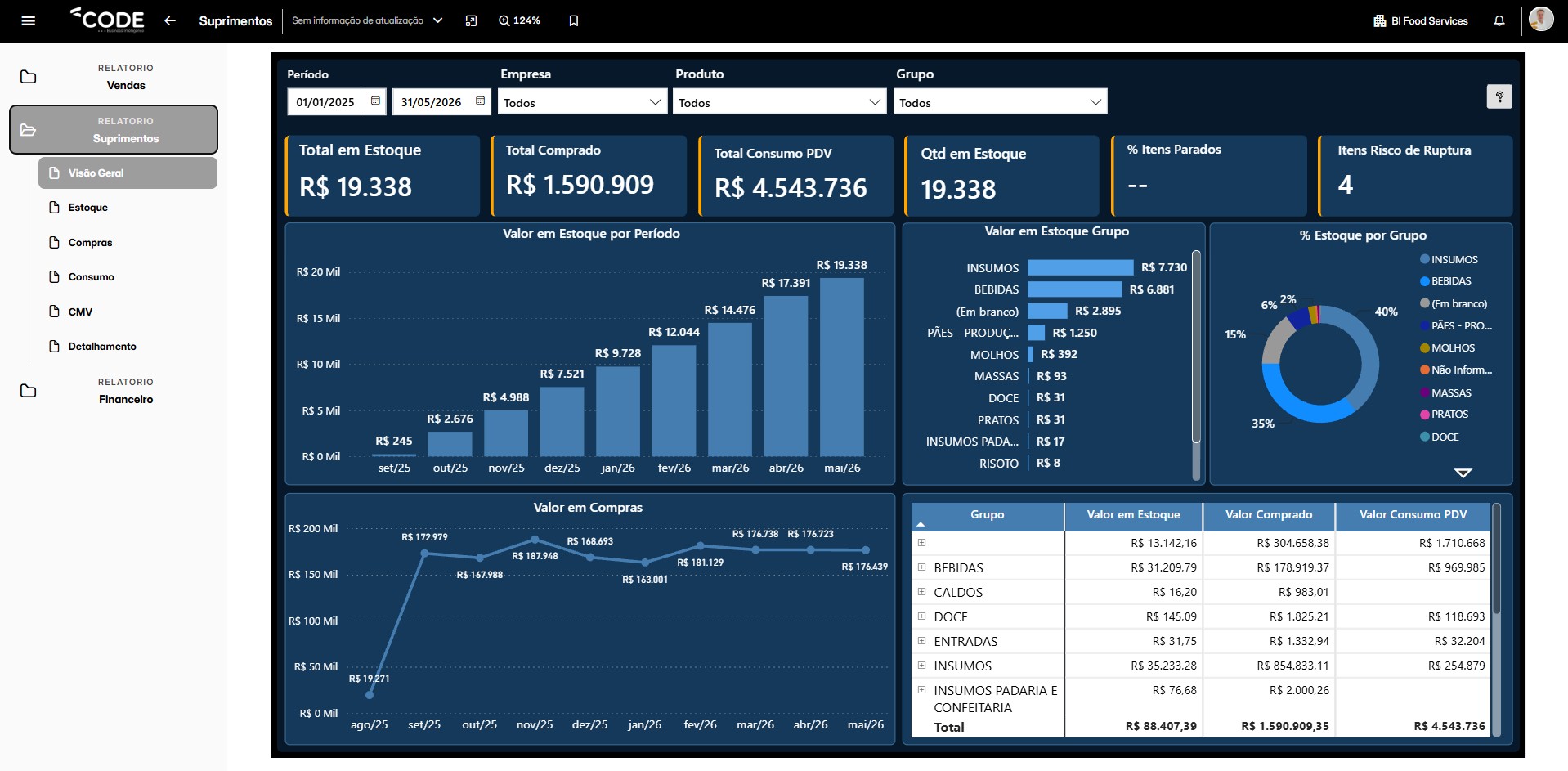Expand the DOCE table row

(921, 616)
